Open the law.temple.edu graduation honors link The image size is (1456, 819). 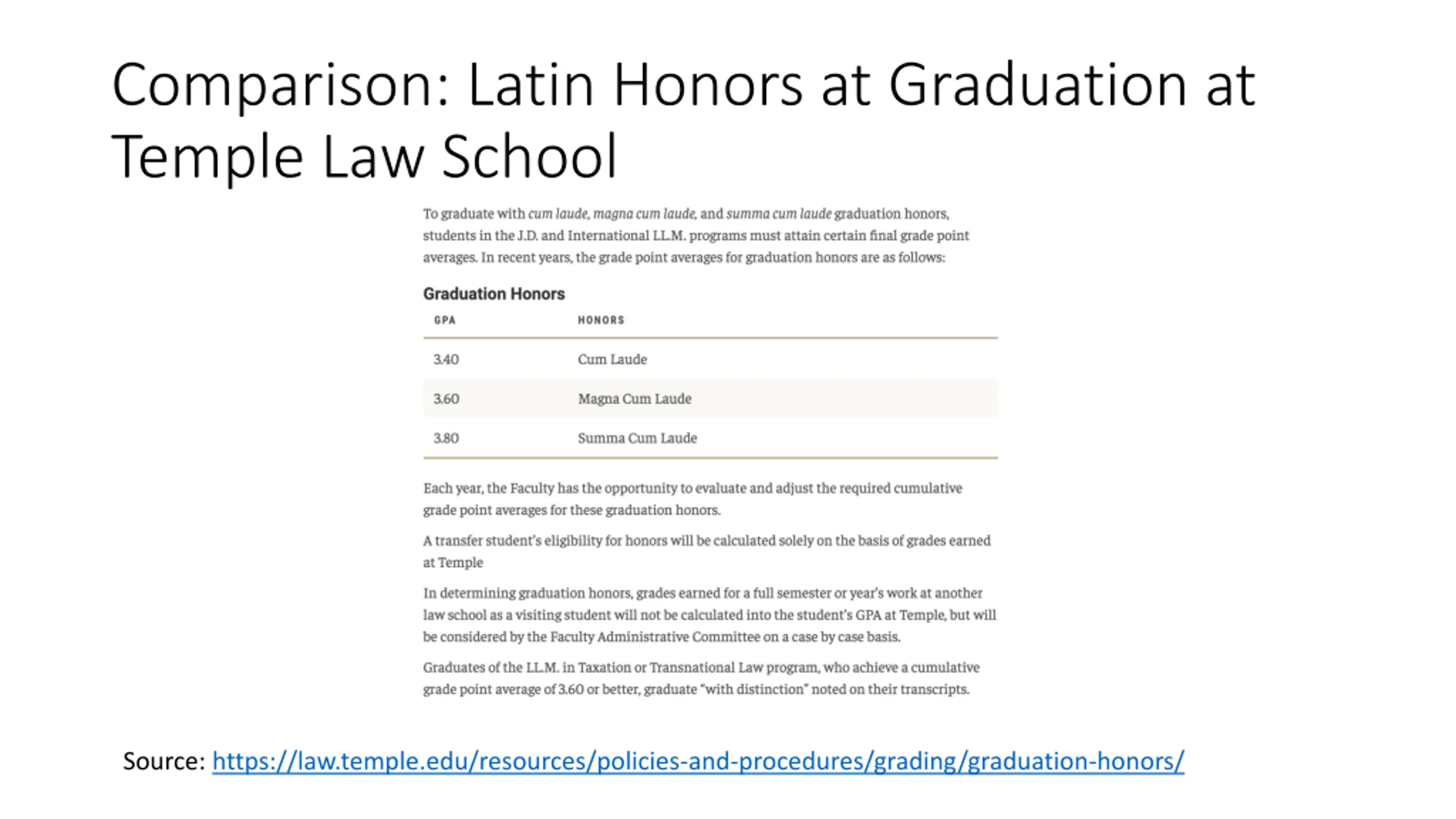698,761
